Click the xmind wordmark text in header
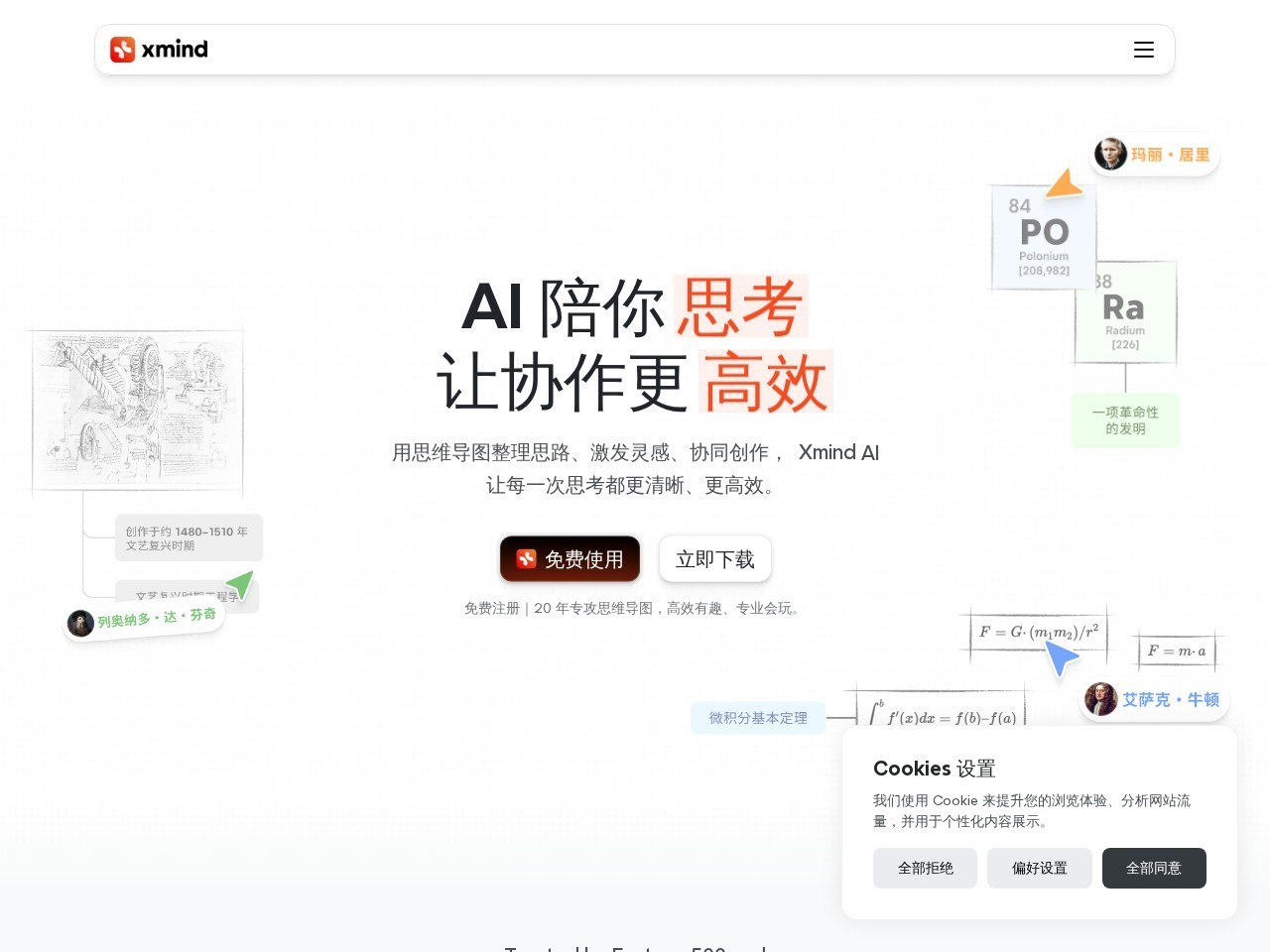1270x952 pixels. pos(175,50)
